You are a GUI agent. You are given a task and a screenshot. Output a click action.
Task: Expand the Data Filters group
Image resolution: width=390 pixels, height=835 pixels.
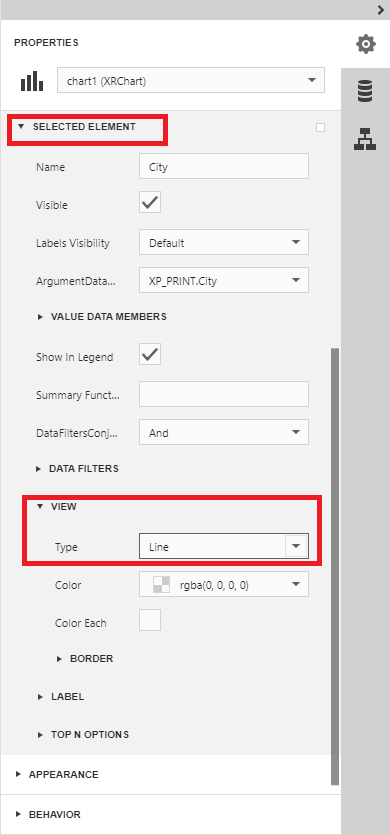77,469
